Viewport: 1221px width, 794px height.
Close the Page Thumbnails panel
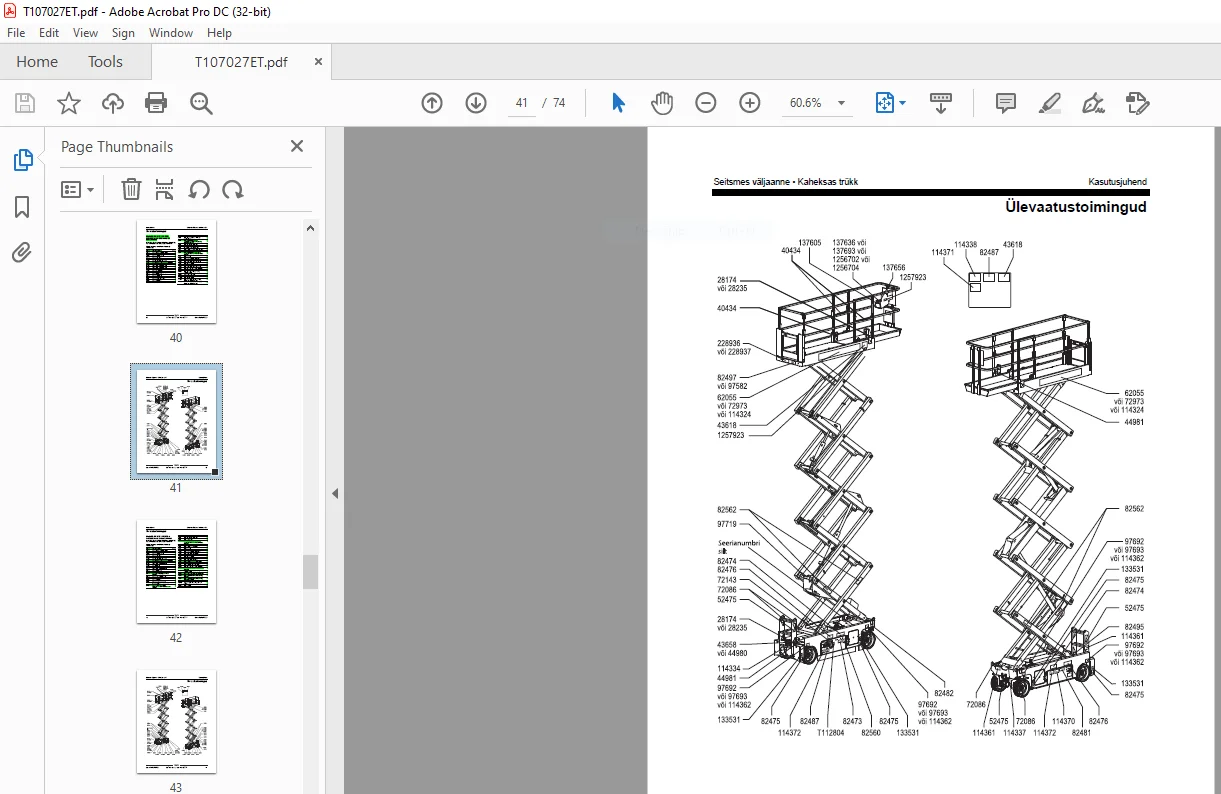tap(297, 146)
